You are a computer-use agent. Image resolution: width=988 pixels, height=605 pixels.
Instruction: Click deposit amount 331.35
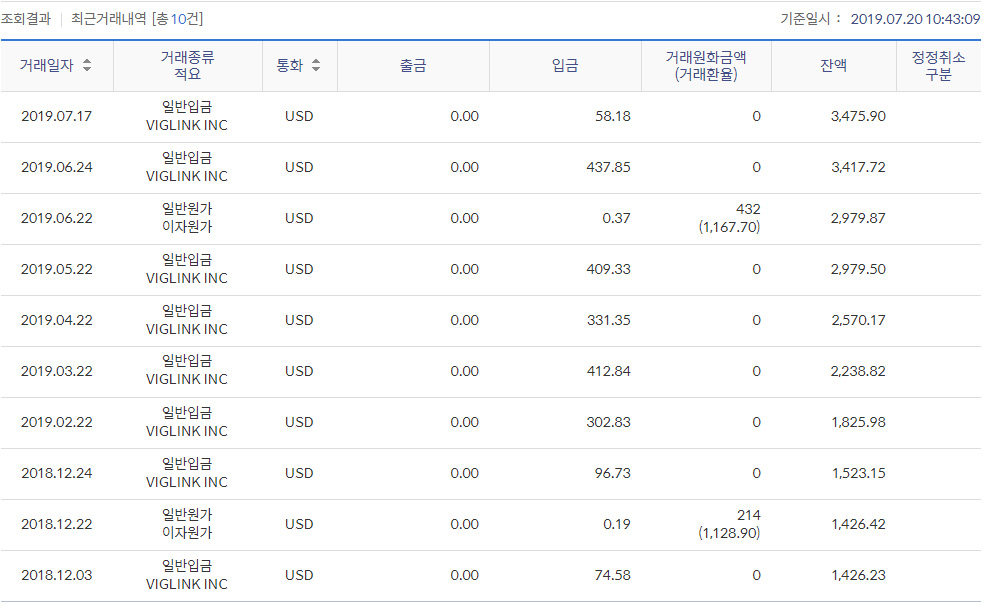[609, 320]
